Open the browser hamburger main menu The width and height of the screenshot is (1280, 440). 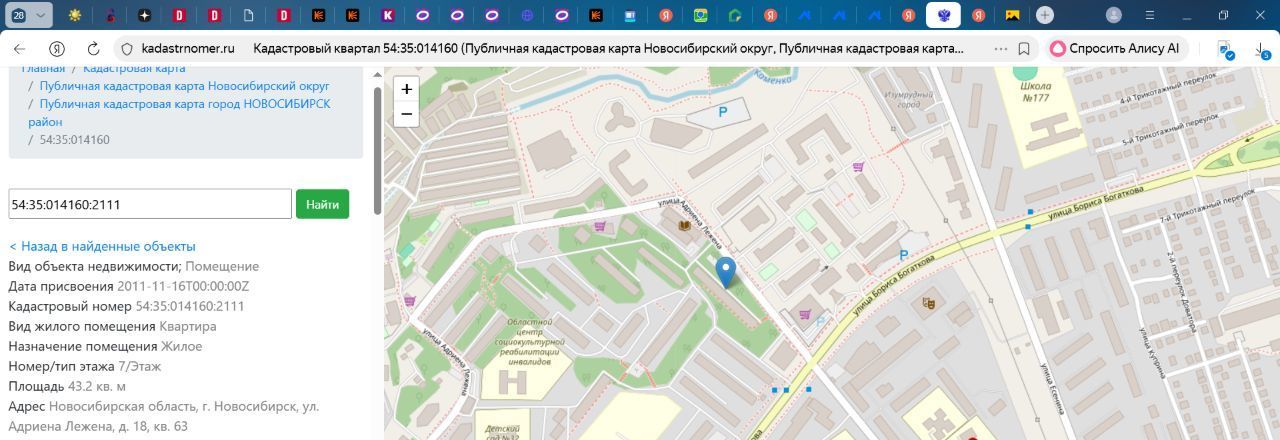(1150, 15)
